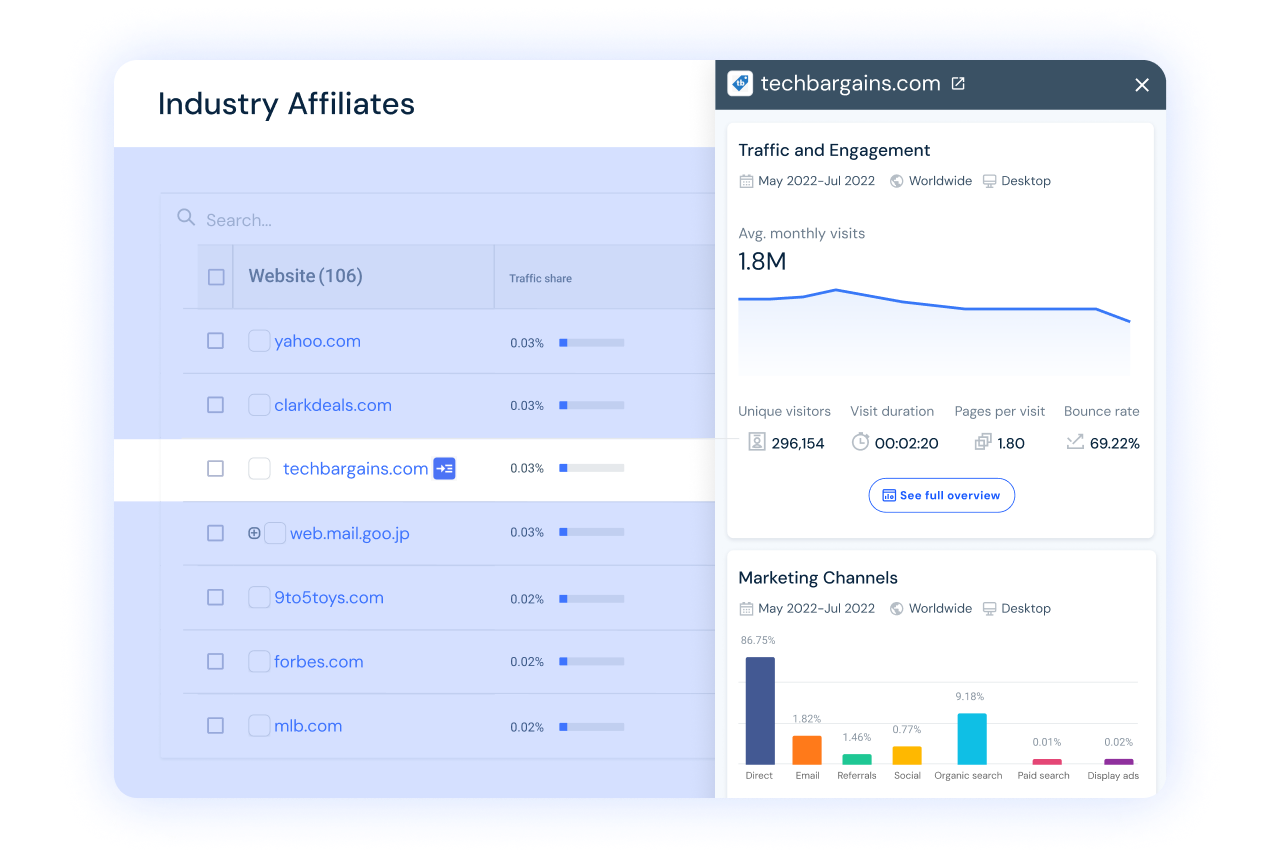This screenshot has width=1280, height=856.
Task: Click the Paid search bar in chart
Action: coord(1047,762)
